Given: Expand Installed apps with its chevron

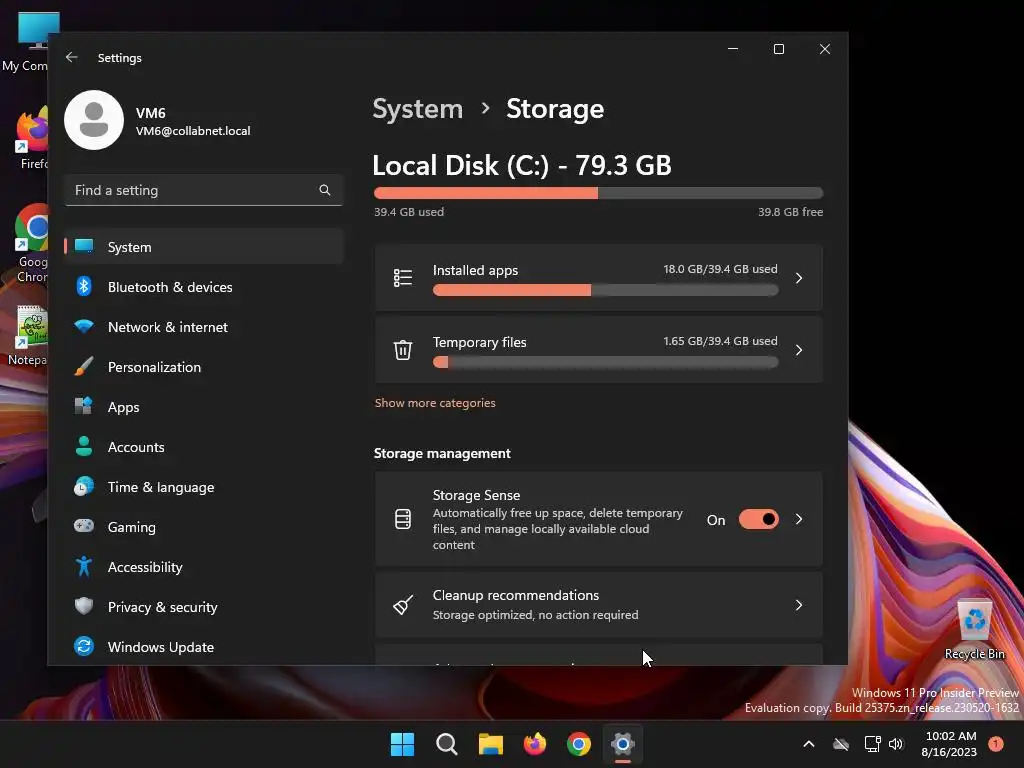Looking at the screenshot, I should pos(799,278).
